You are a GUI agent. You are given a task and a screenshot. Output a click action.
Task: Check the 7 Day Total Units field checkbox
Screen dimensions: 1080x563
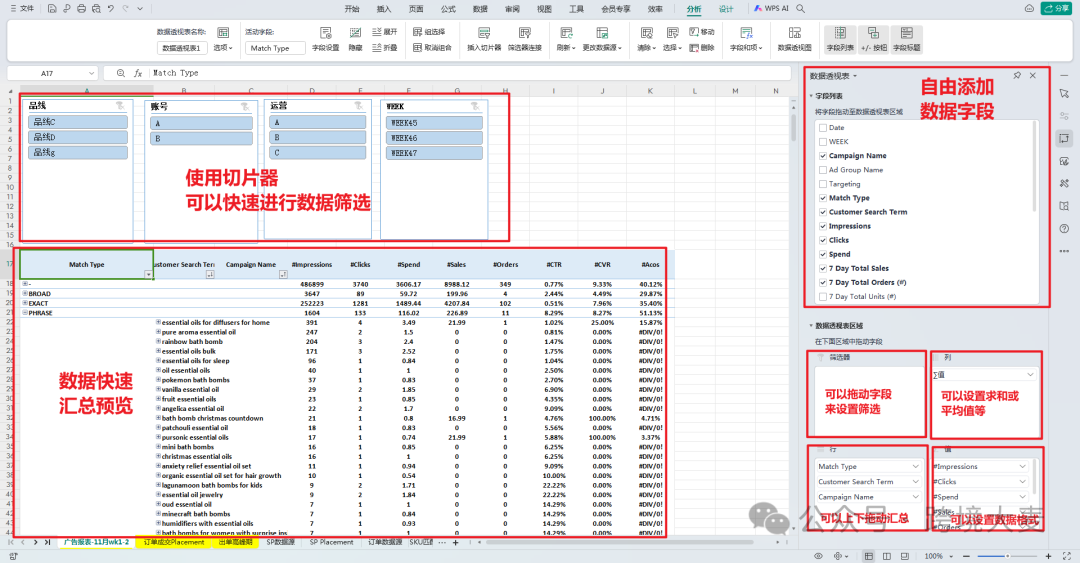click(823, 296)
